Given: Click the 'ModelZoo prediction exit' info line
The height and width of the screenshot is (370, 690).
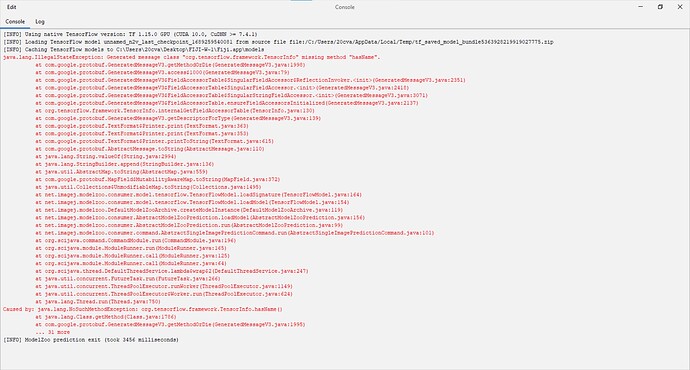Looking at the screenshot, I should pos(91,340).
